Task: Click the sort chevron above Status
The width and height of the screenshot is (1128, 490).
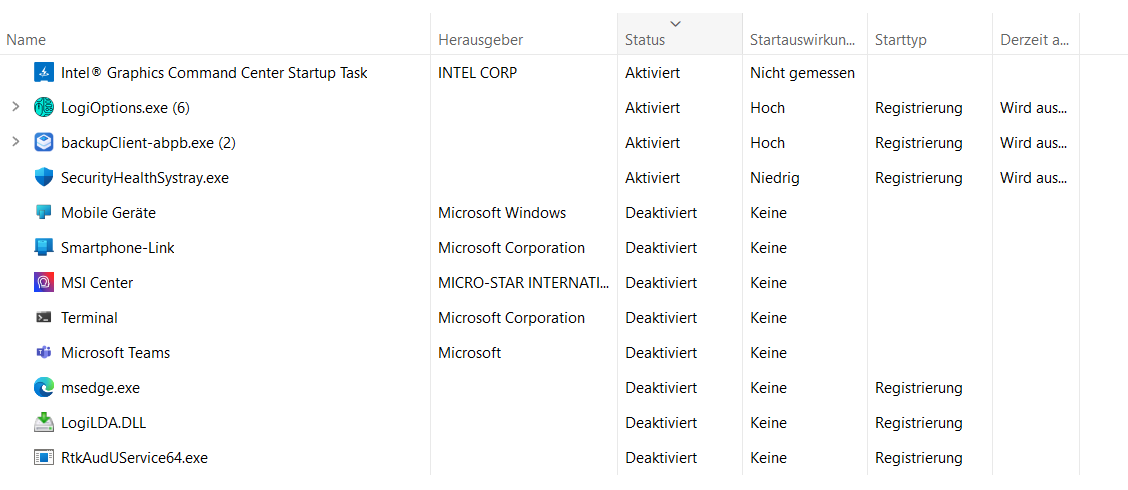Action: 676,23
